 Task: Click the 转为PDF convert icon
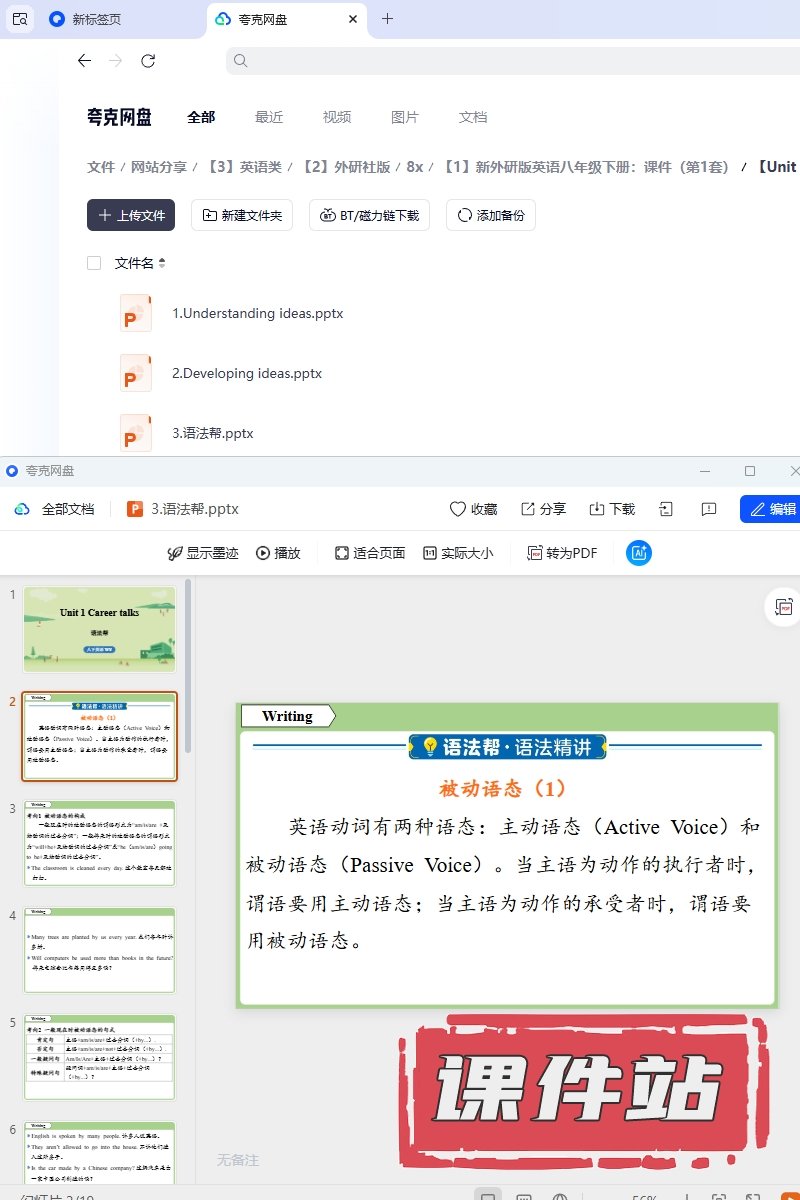tap(535, 553)
